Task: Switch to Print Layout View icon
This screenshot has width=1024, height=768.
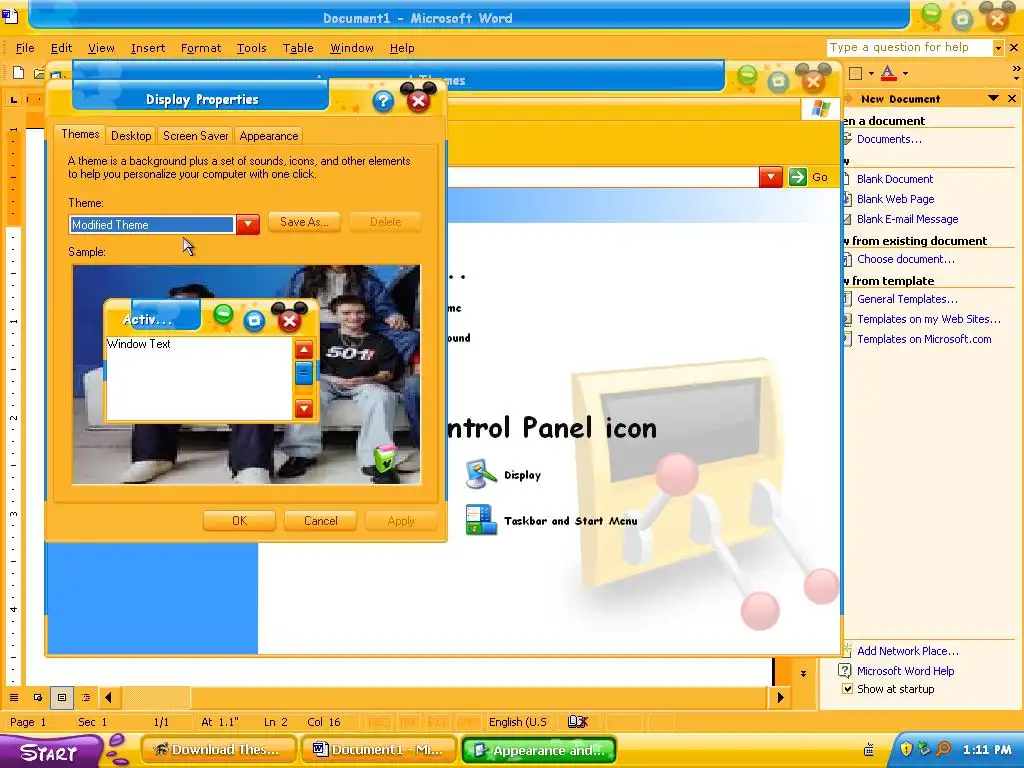Action: 62,697
